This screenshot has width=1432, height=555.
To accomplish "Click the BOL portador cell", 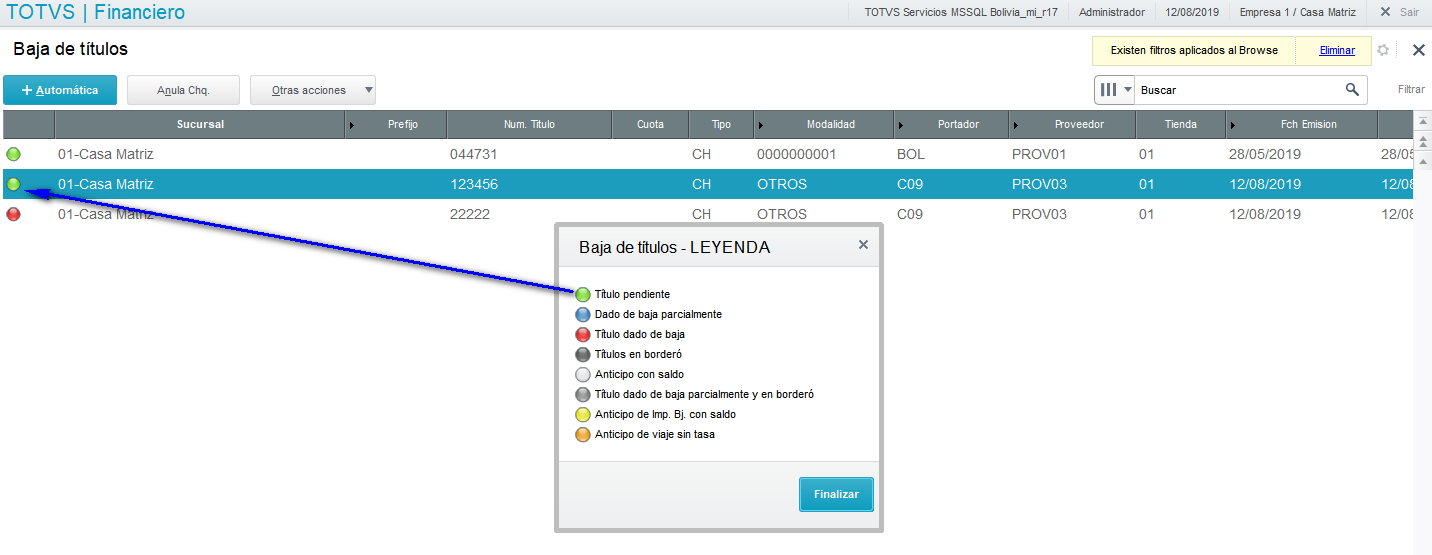I will tap(911, 154).
